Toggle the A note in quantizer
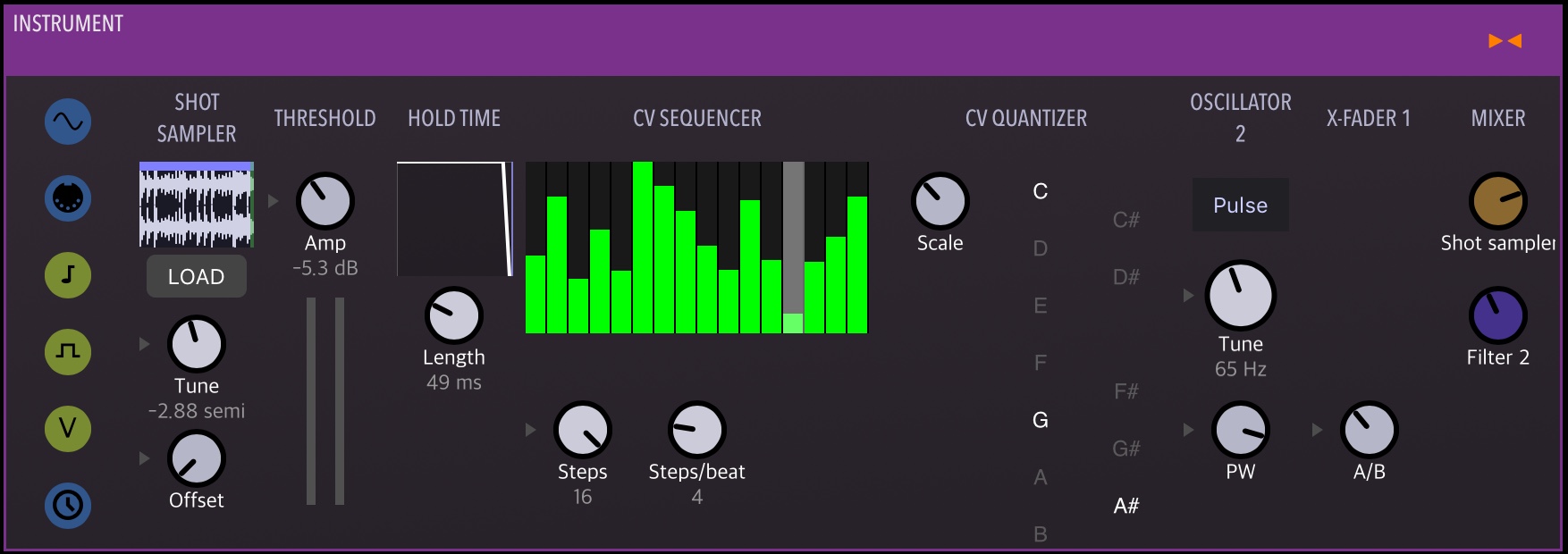The image size is (1568, 554). tap(1041, 477)
